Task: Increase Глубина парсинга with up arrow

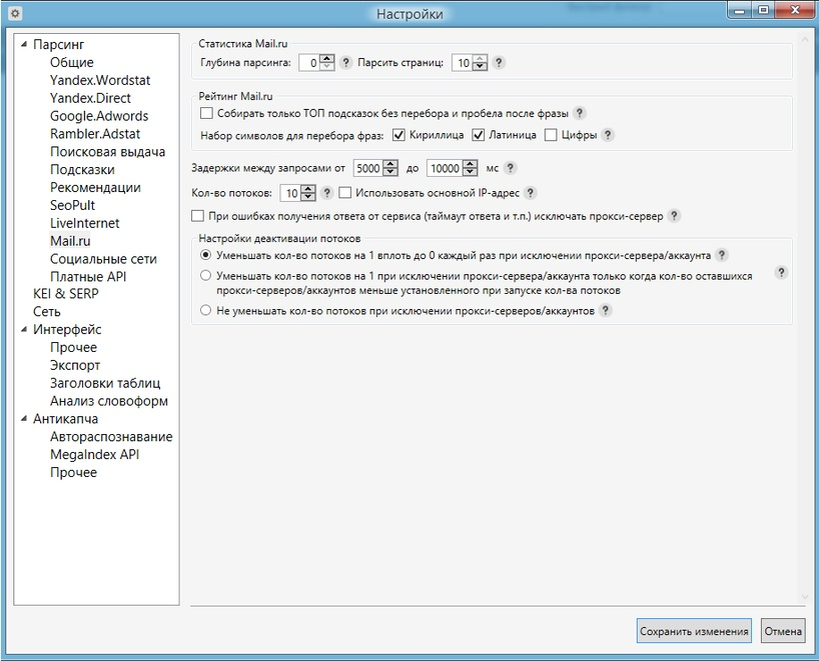Action: (x=326, y=59)
